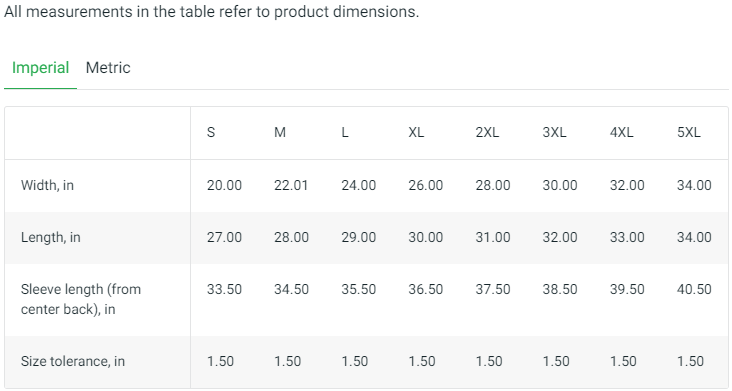Screen dimensions: 732x391
Task: Click the 40.50 sleeve length for 5XL
Action: tap(694, 289)
